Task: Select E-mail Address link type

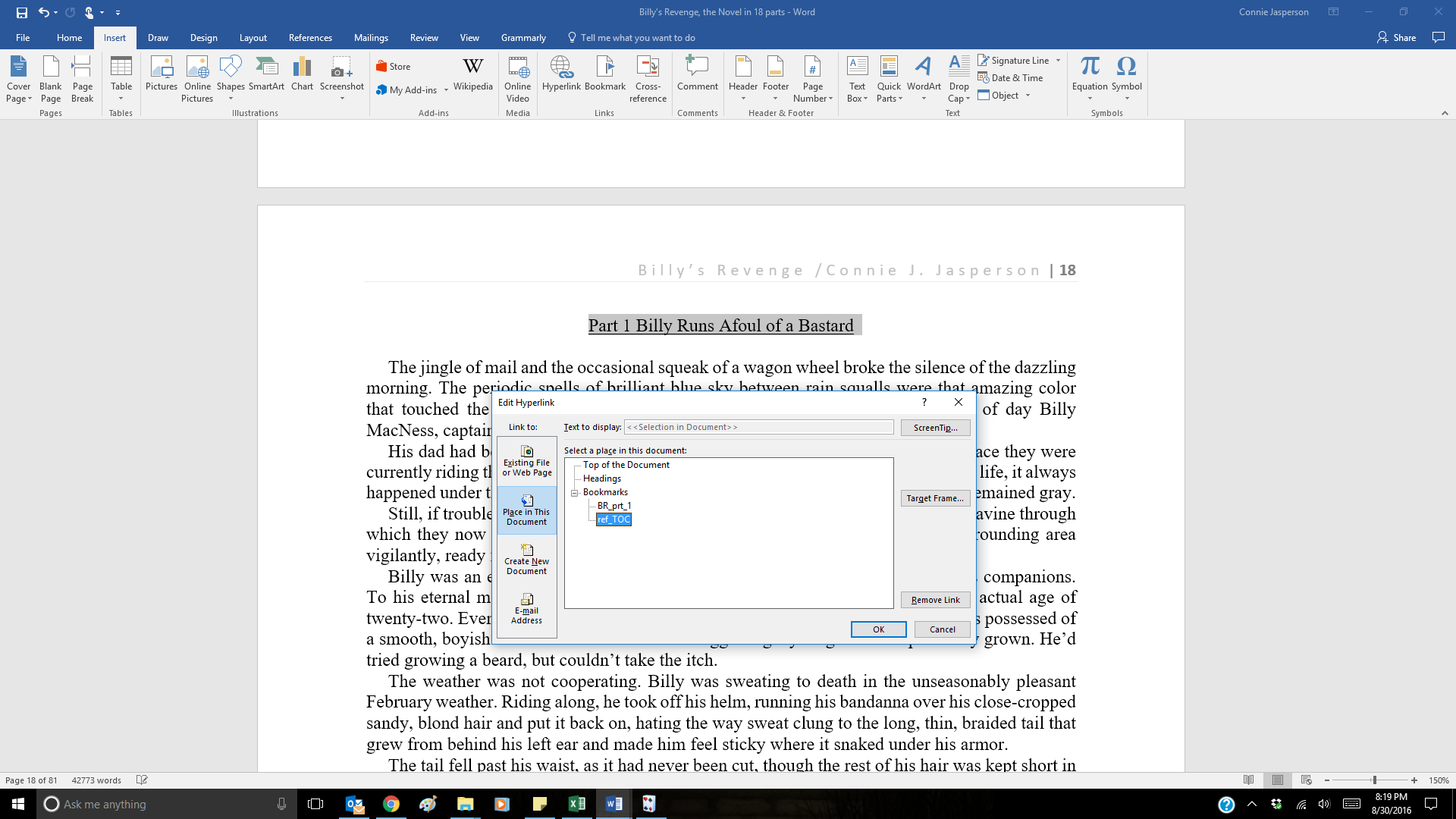Action: click(x=526, y=608)
